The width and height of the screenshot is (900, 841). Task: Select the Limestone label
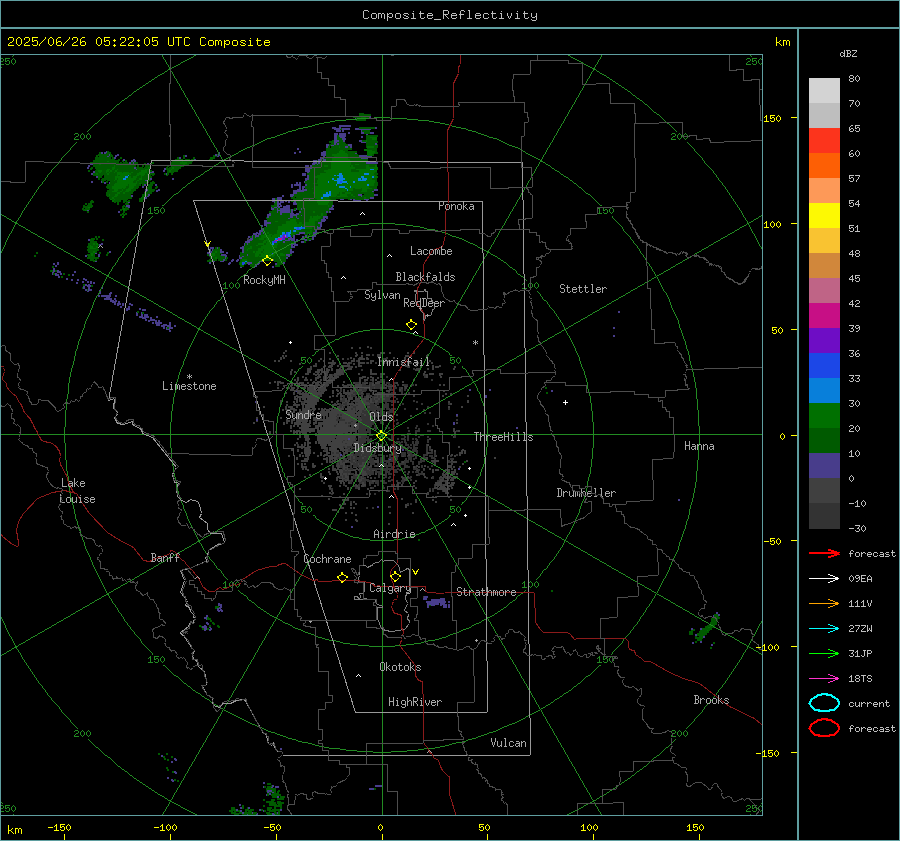(x=189, y=386)
